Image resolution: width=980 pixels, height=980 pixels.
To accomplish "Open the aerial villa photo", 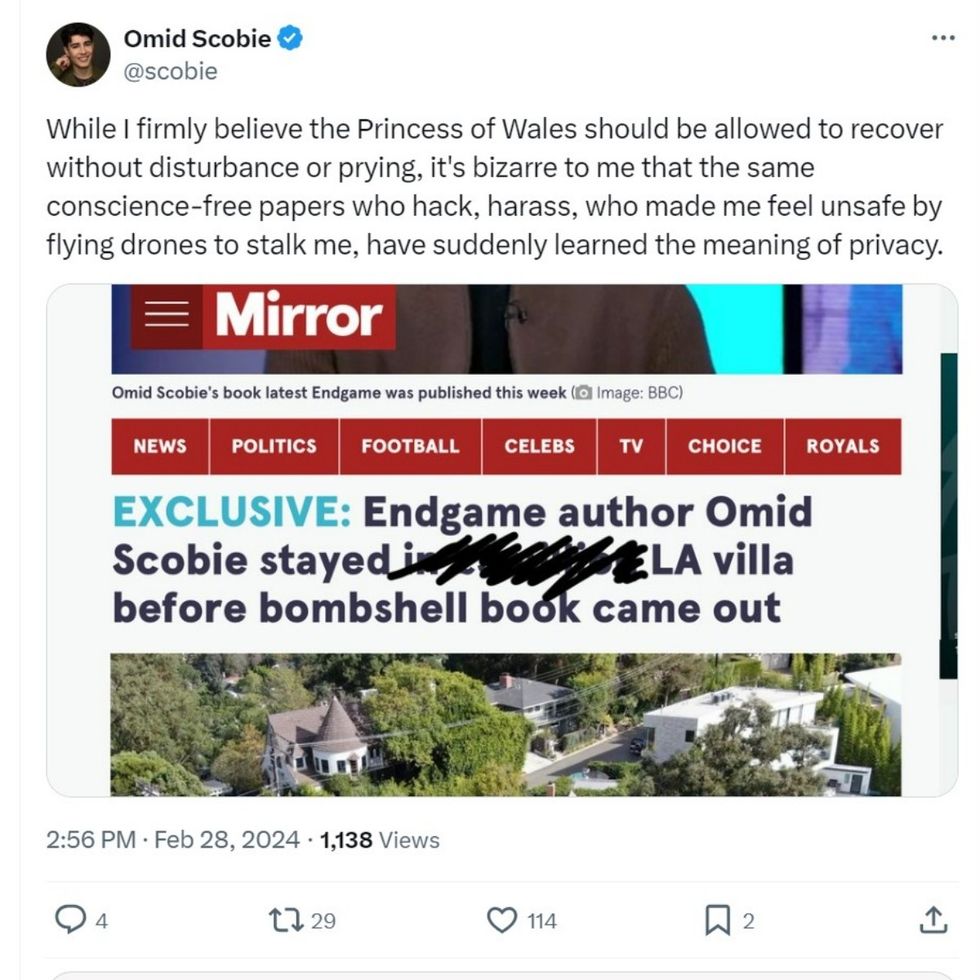I will pos(506,724).
